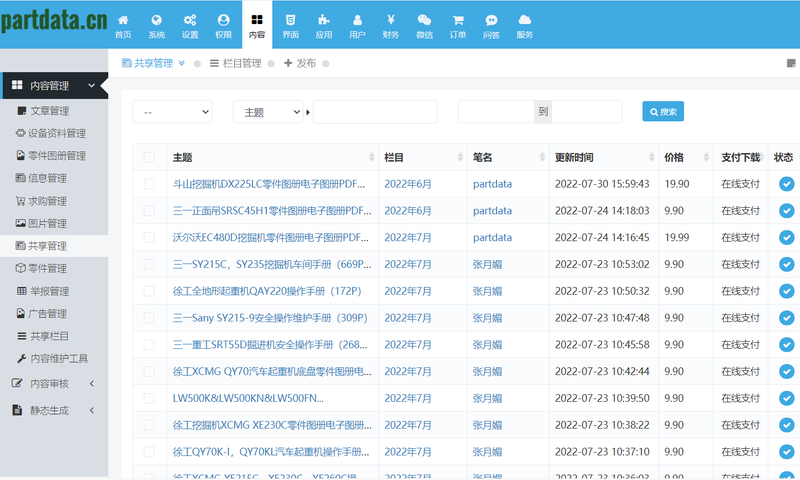Open 2022年6月 column link in 斗山挖掘机 row
Image resolution: width=800 pixels, height=480 pixels.
click(408, 184)
